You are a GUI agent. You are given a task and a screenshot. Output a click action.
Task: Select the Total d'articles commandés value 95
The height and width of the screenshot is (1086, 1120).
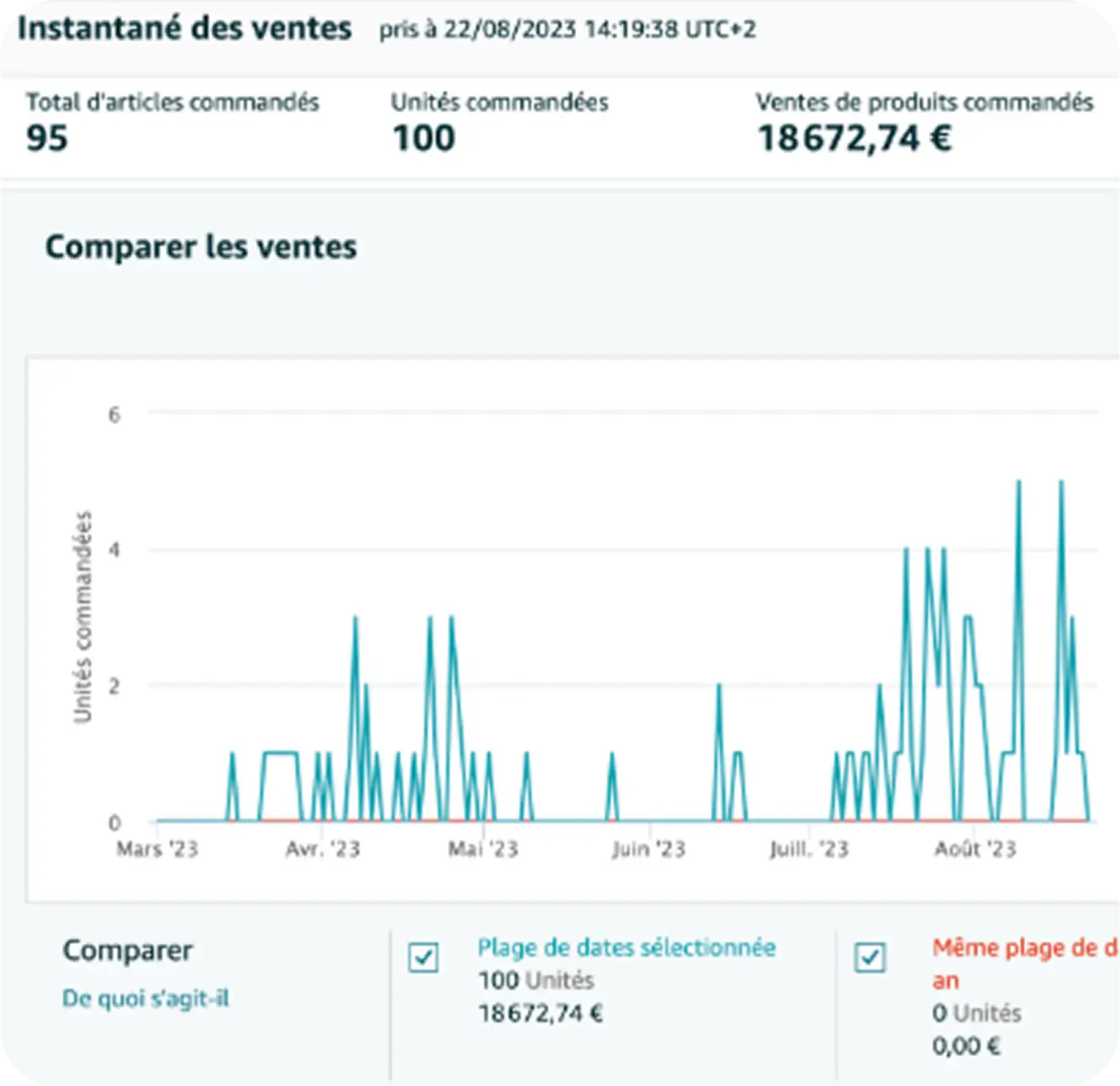tap(47, 138)
